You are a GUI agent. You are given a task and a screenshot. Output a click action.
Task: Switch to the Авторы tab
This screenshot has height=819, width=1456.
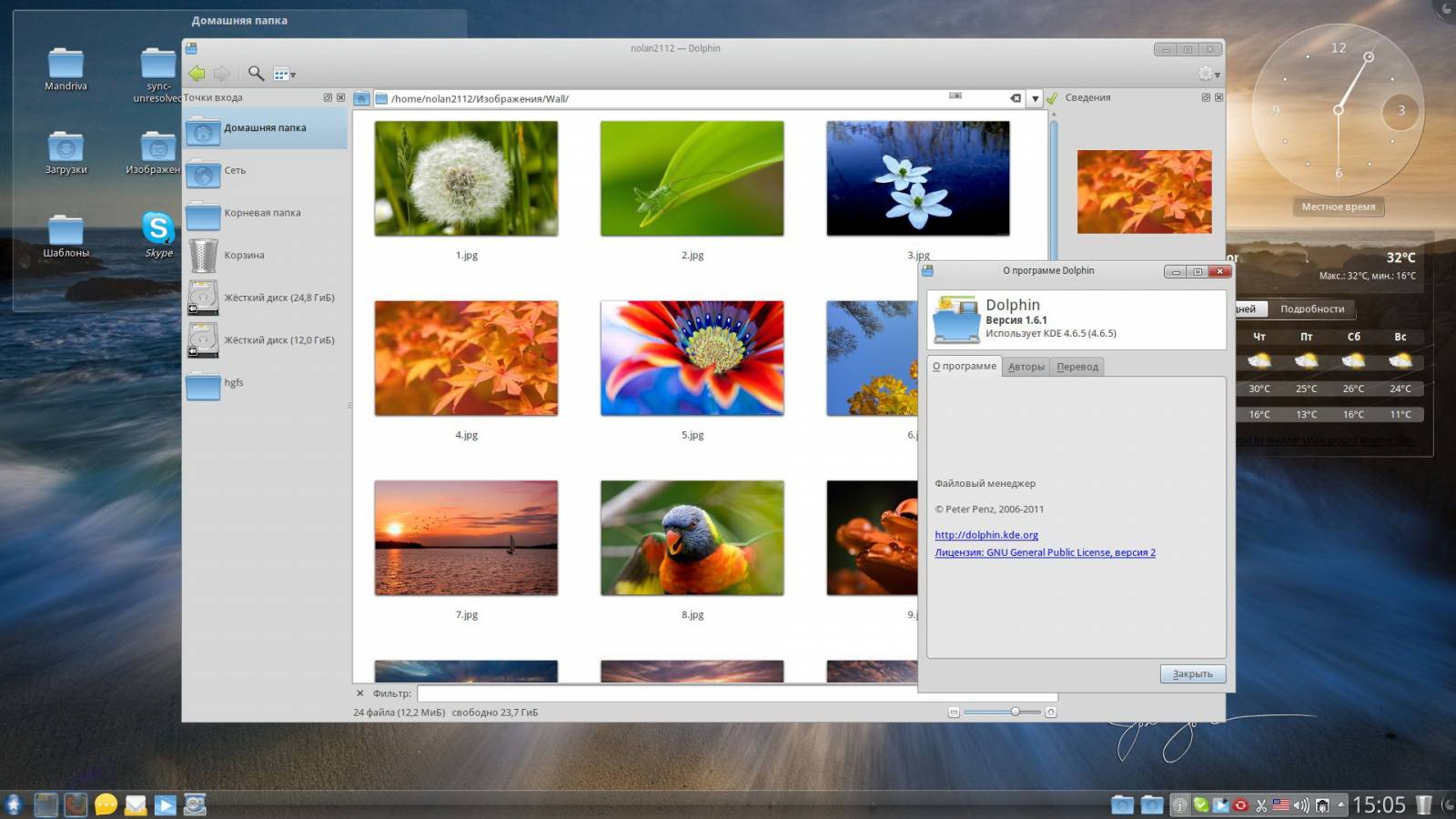click(x=1026, y=367)
